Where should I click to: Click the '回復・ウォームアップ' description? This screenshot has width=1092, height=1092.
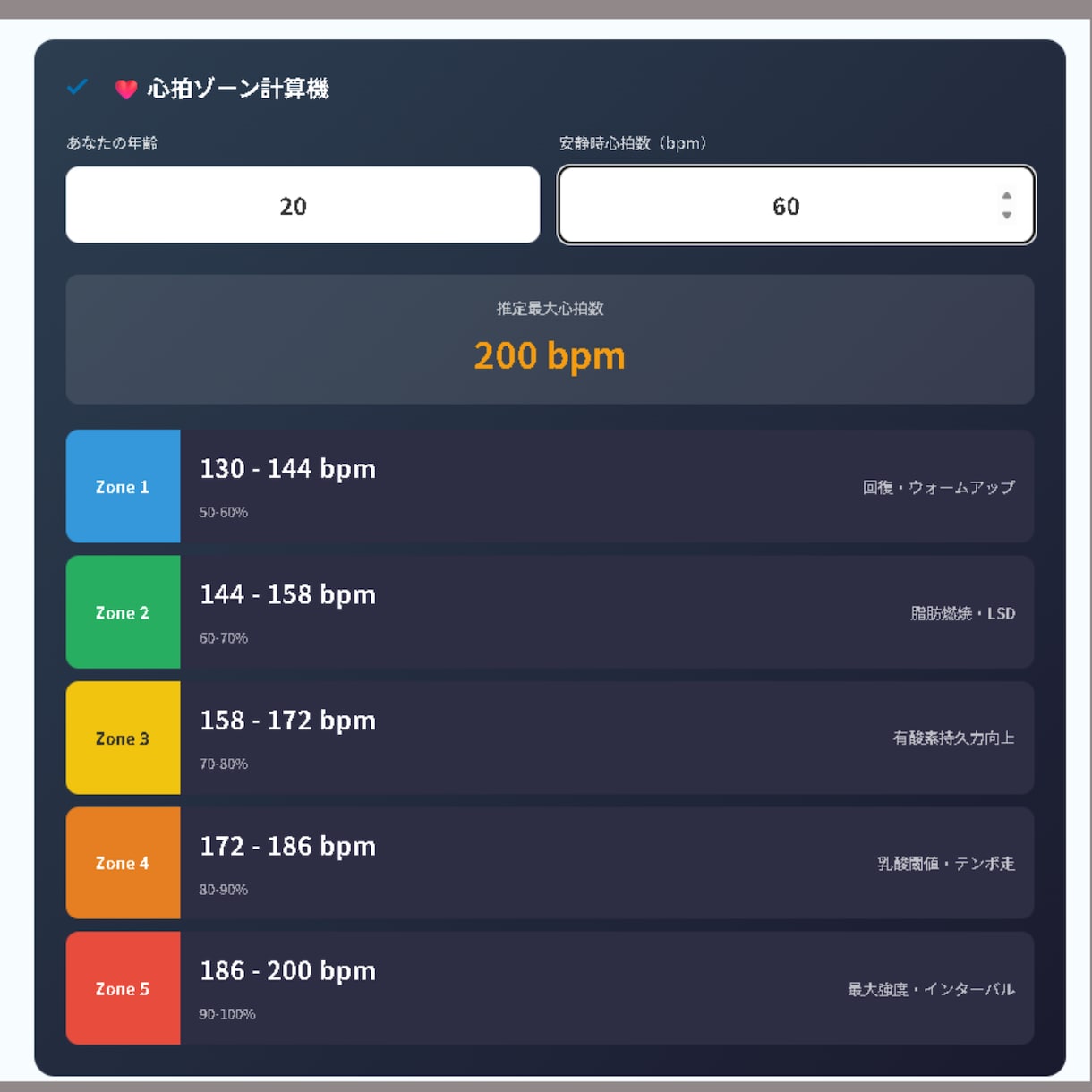point(939,487)
